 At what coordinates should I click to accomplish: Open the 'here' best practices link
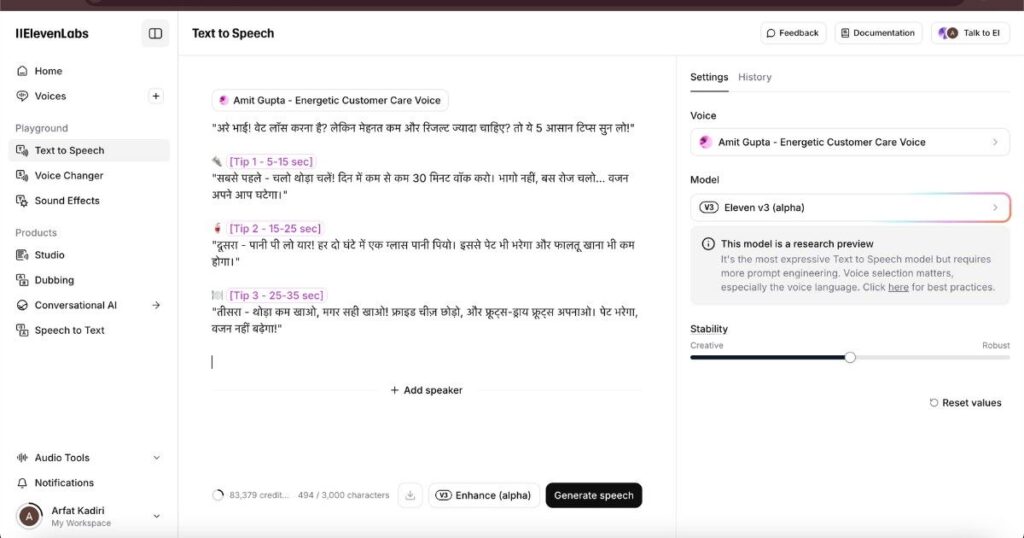(898, 287)
